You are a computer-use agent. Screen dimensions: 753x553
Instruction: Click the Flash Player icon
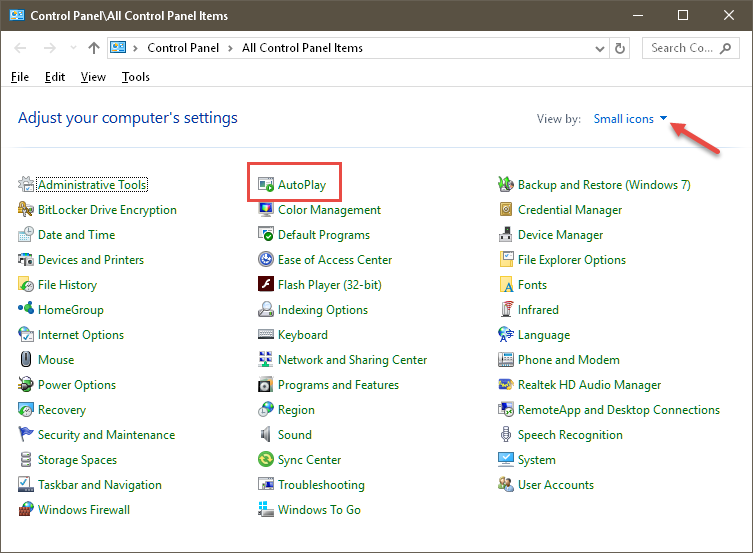point(266,284)
